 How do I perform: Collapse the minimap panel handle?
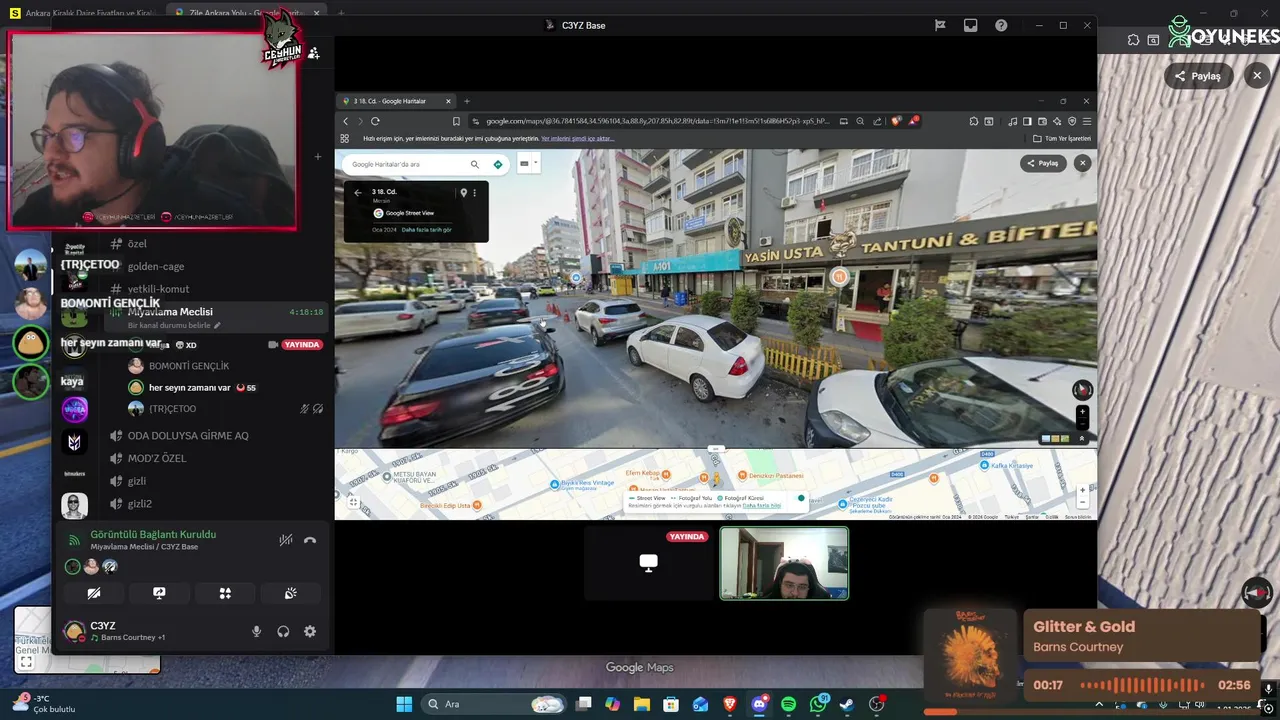(x=716, y=449)
